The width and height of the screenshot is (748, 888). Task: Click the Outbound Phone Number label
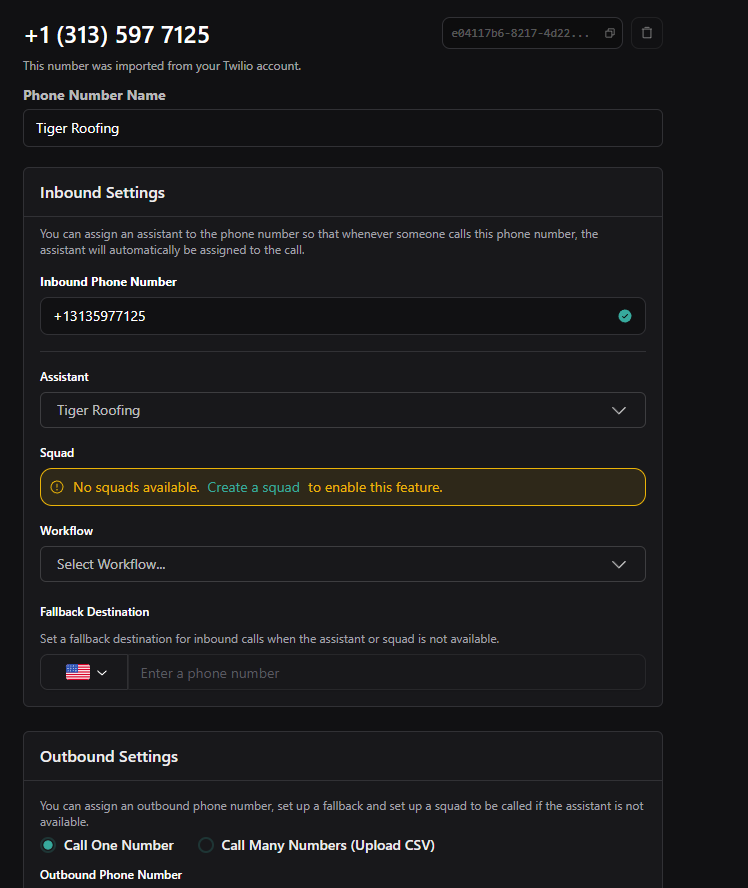coord(111,875)
